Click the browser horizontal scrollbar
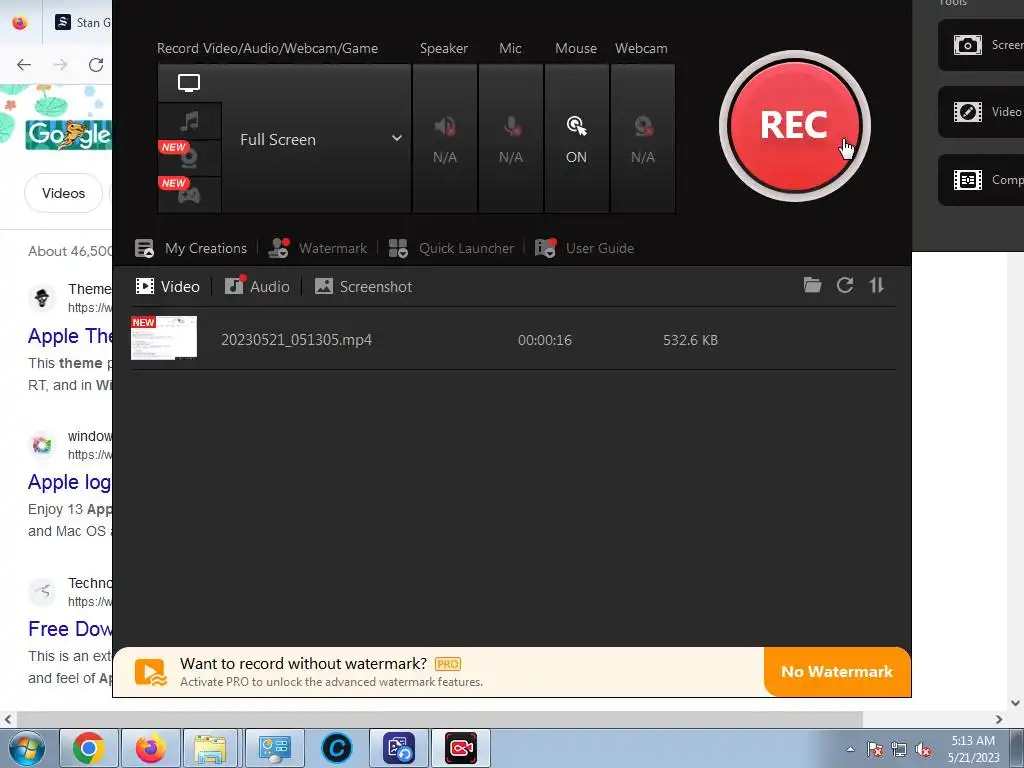1024x768 pixels. (x=438, y=720)
